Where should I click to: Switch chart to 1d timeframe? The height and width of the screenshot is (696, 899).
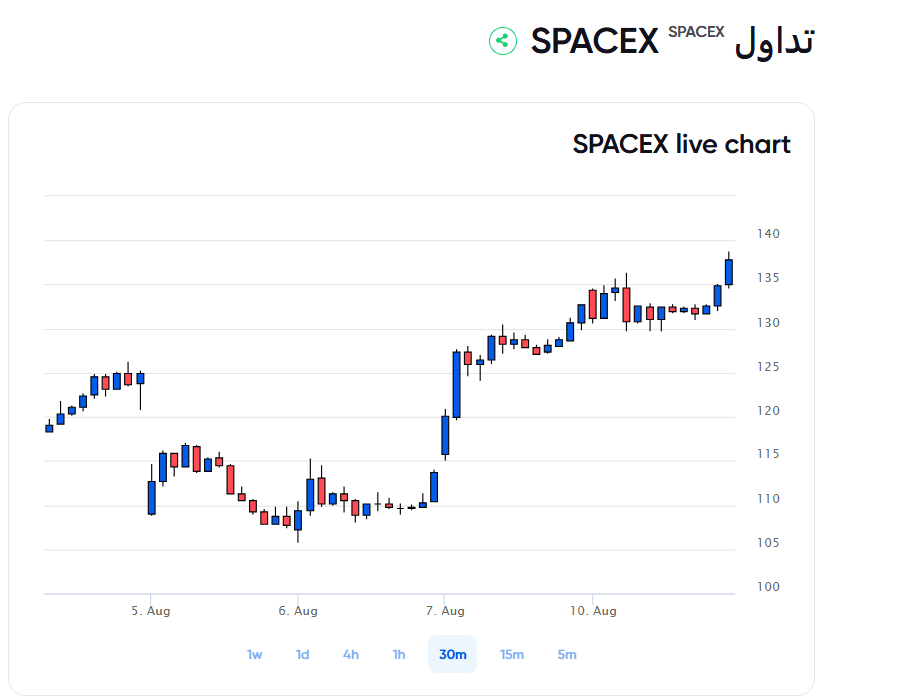(x=303, y=654)
